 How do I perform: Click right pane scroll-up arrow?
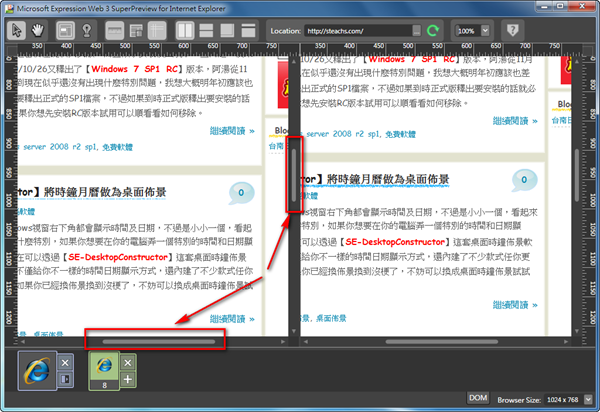(x=577, y=61)
